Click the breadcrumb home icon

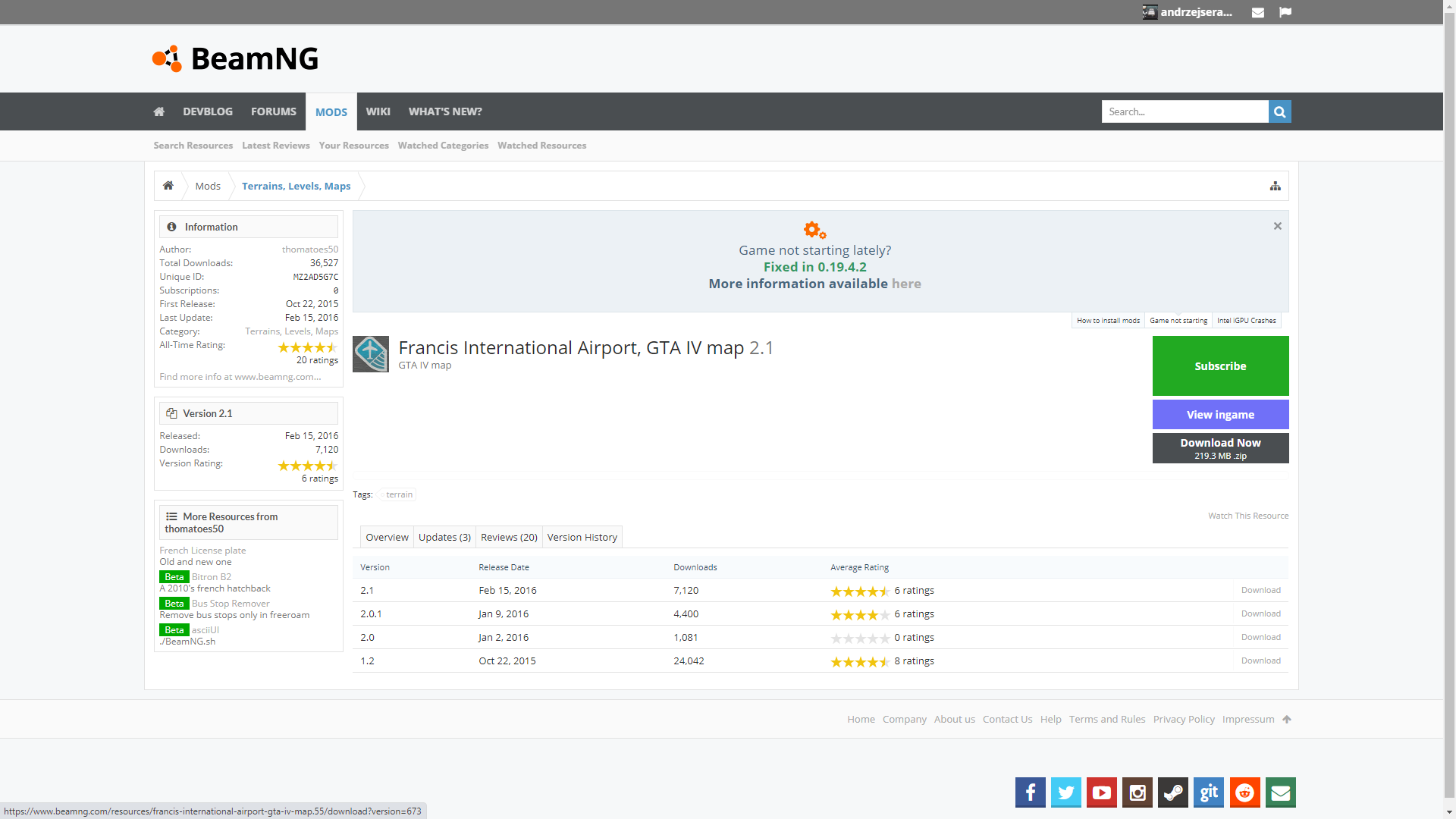click(x=168, y=186)
